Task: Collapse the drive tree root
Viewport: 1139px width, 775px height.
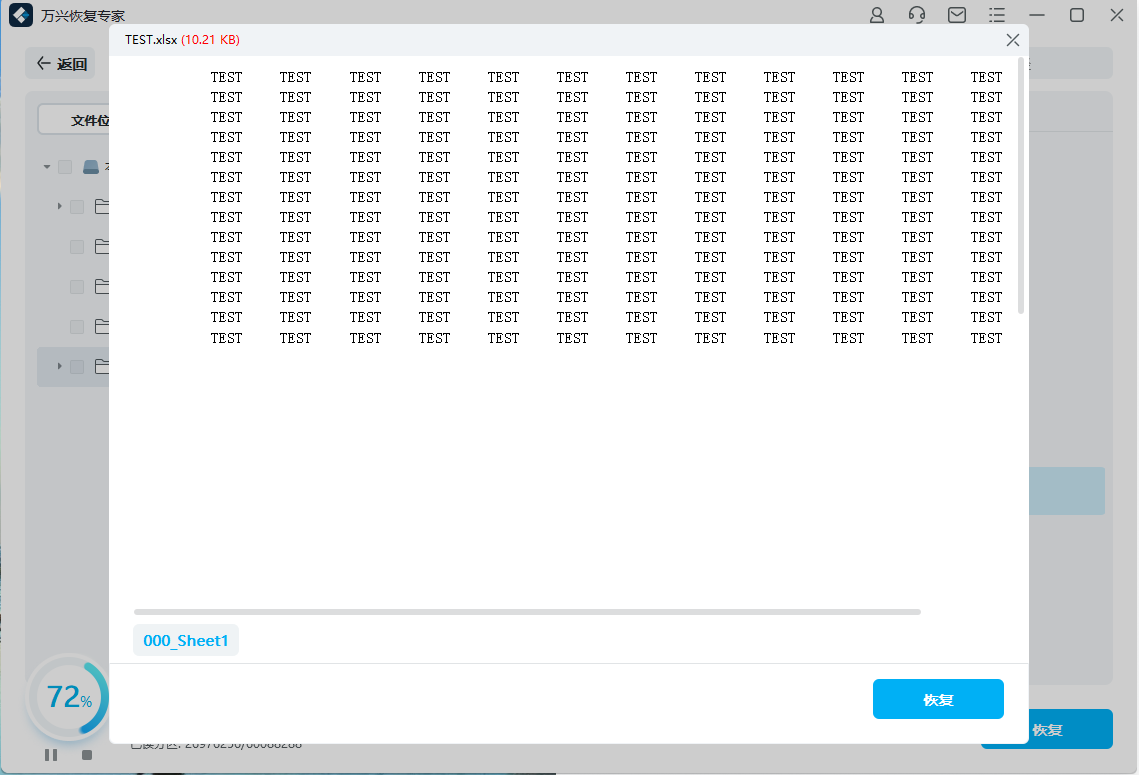Action: click(x=47, y=167)
